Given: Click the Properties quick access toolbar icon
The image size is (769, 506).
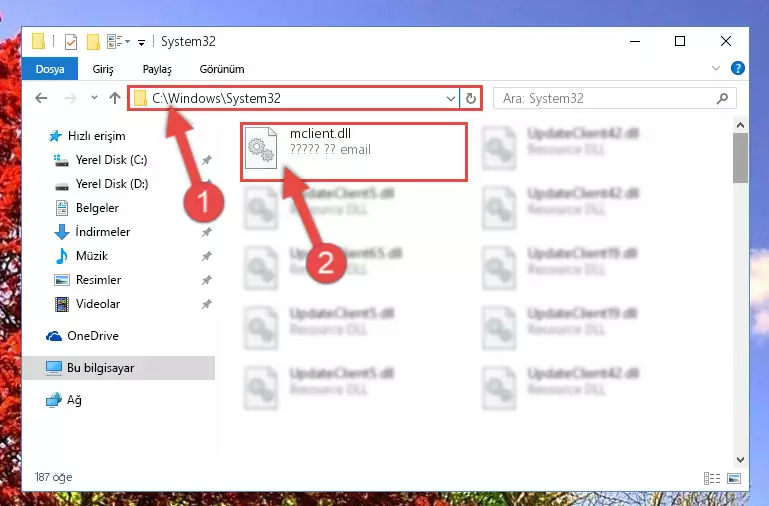Looking at the screenshot, I should pos(71,42).
